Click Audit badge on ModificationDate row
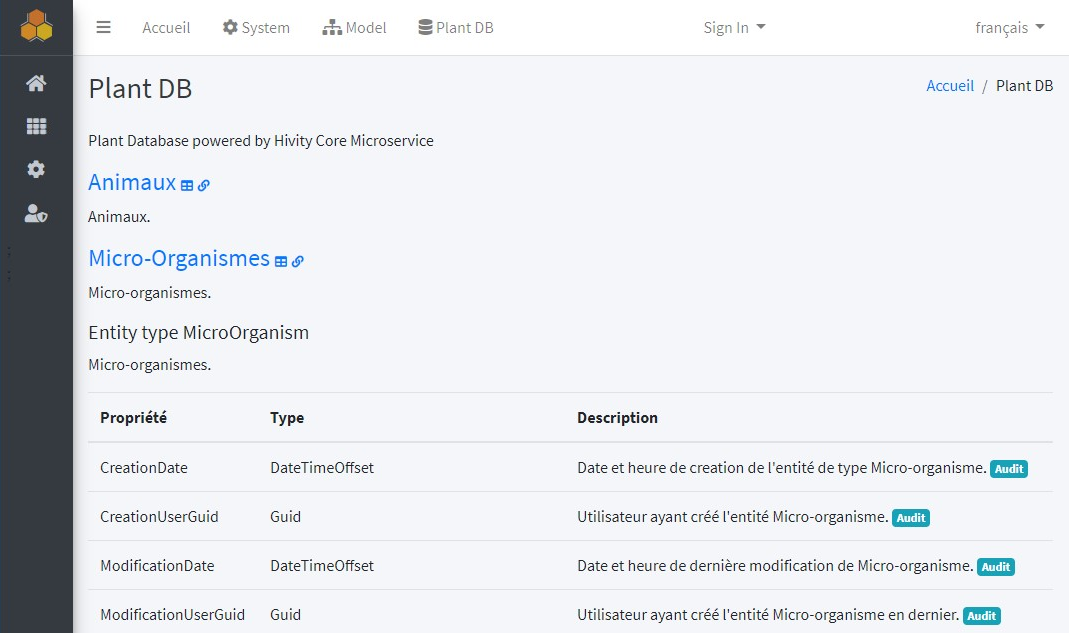The image size is (1069, 633). (x=995, y=567)
